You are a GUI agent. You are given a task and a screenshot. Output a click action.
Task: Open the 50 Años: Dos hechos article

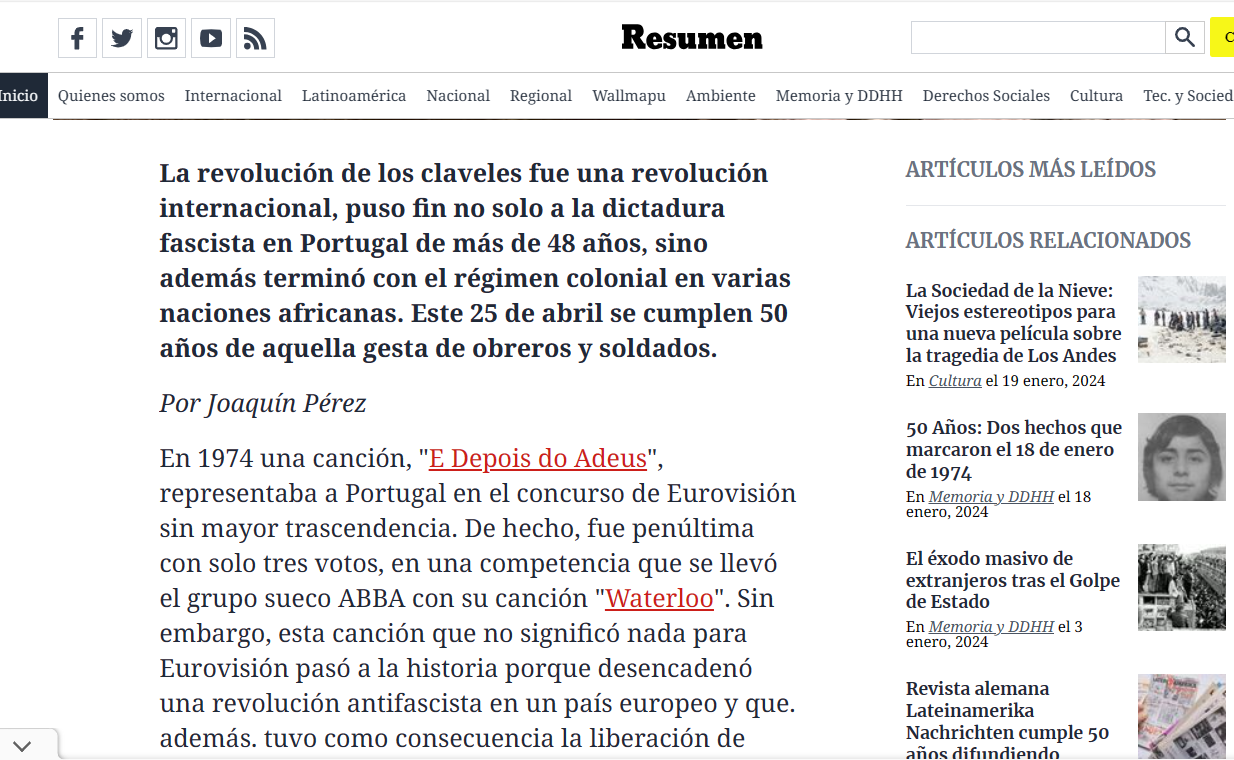coord(1014,450)
